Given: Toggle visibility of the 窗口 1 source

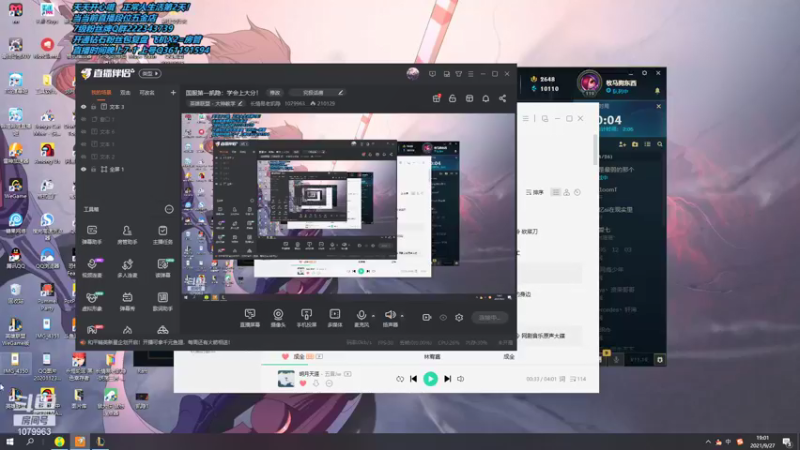Looking at the screenshot, I should tap(84, 119).
